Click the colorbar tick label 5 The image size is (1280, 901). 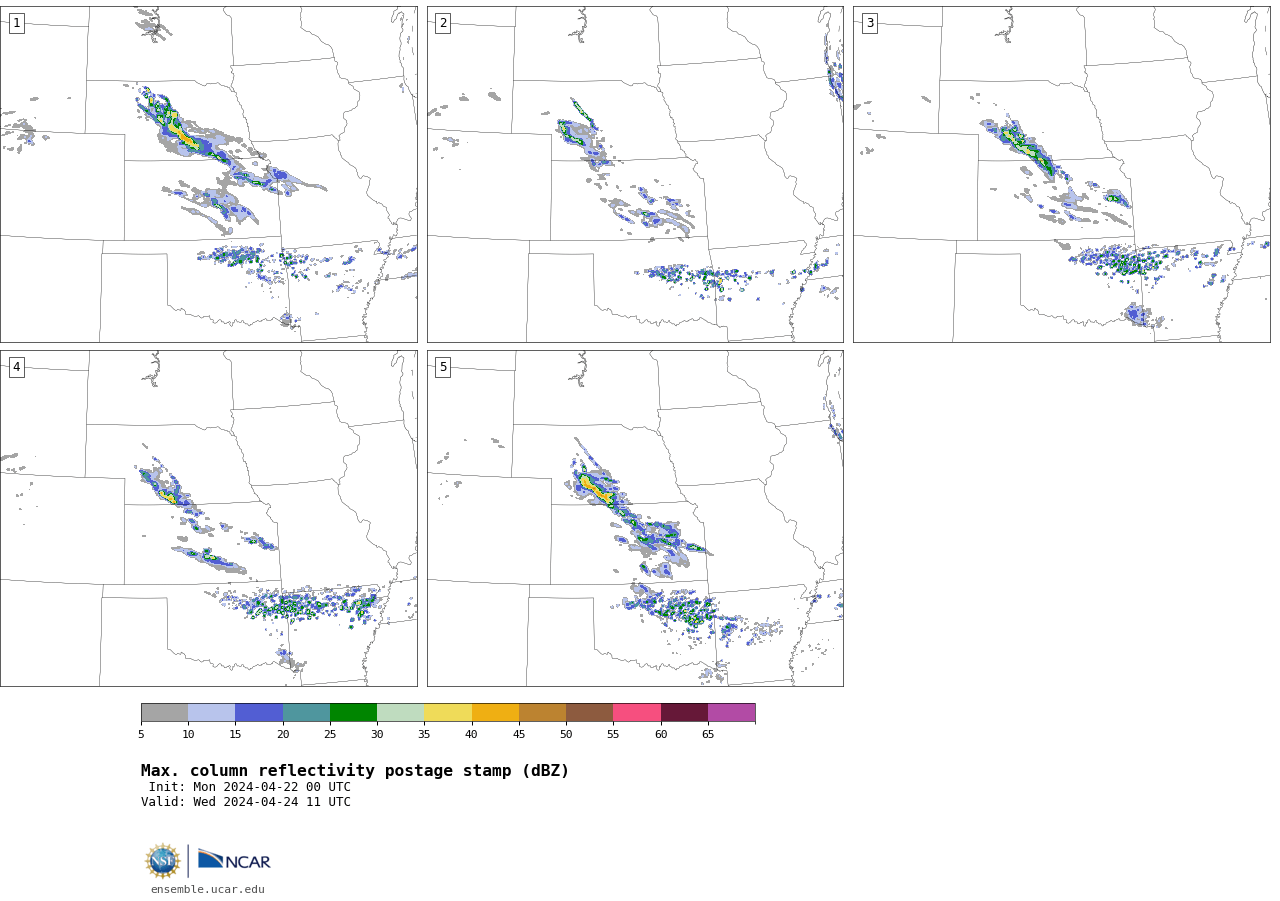click(x=141, y=735)
